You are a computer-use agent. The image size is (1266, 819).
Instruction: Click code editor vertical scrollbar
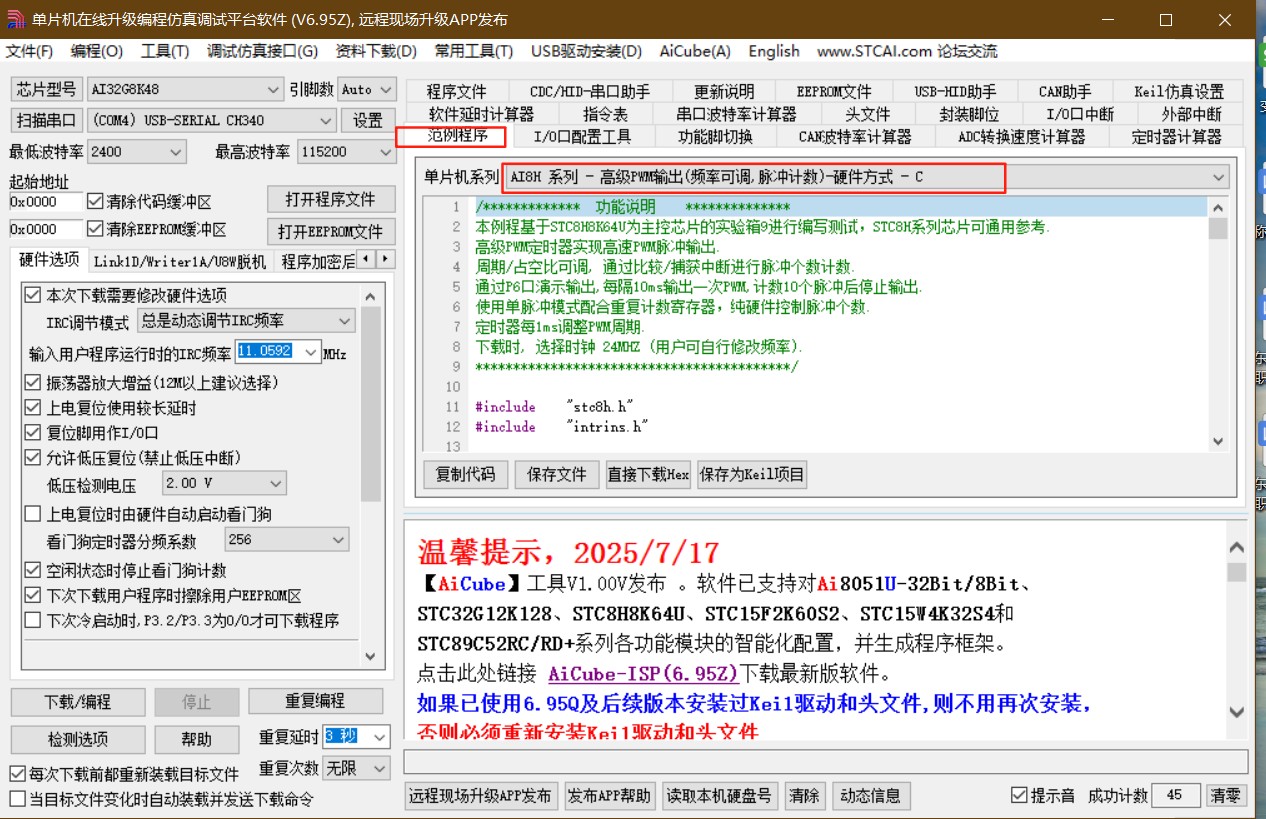[1218, 324]
